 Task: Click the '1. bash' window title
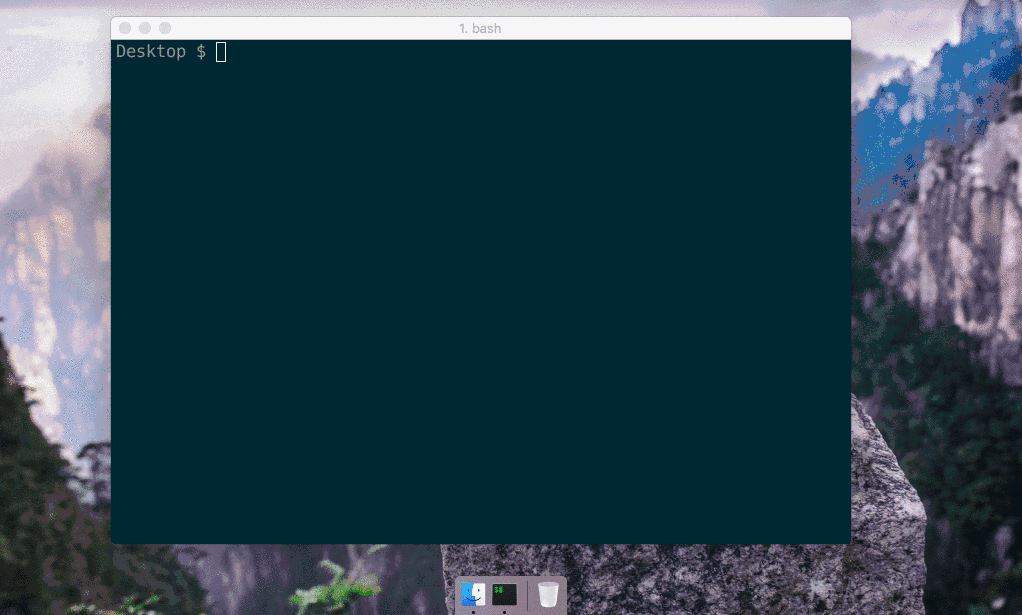pyautogui.click(x=480, y=28)
